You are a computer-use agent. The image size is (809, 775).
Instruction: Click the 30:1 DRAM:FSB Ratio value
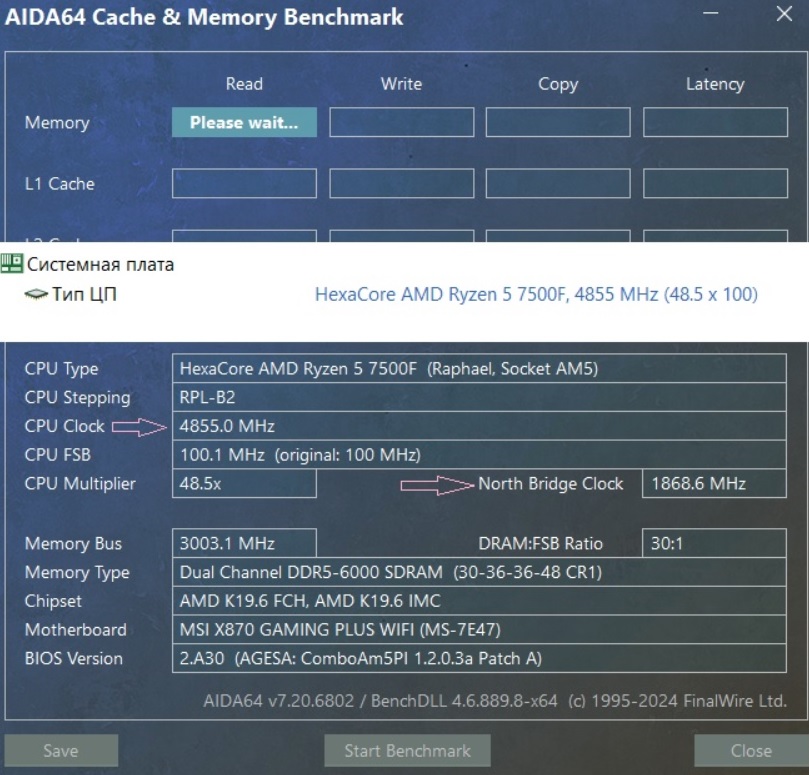pyautogui.click(x=715, y=543)
